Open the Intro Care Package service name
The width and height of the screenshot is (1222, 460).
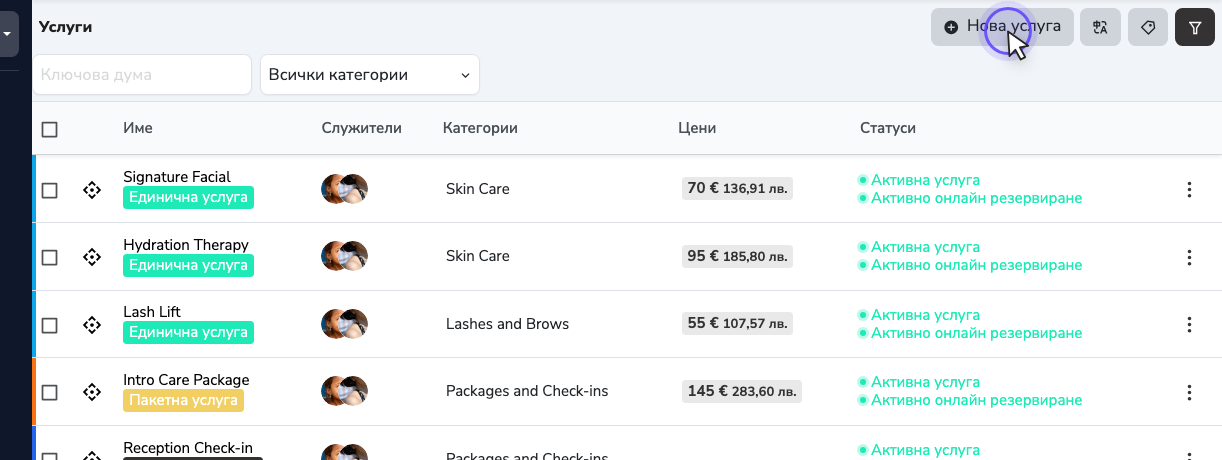186,380
